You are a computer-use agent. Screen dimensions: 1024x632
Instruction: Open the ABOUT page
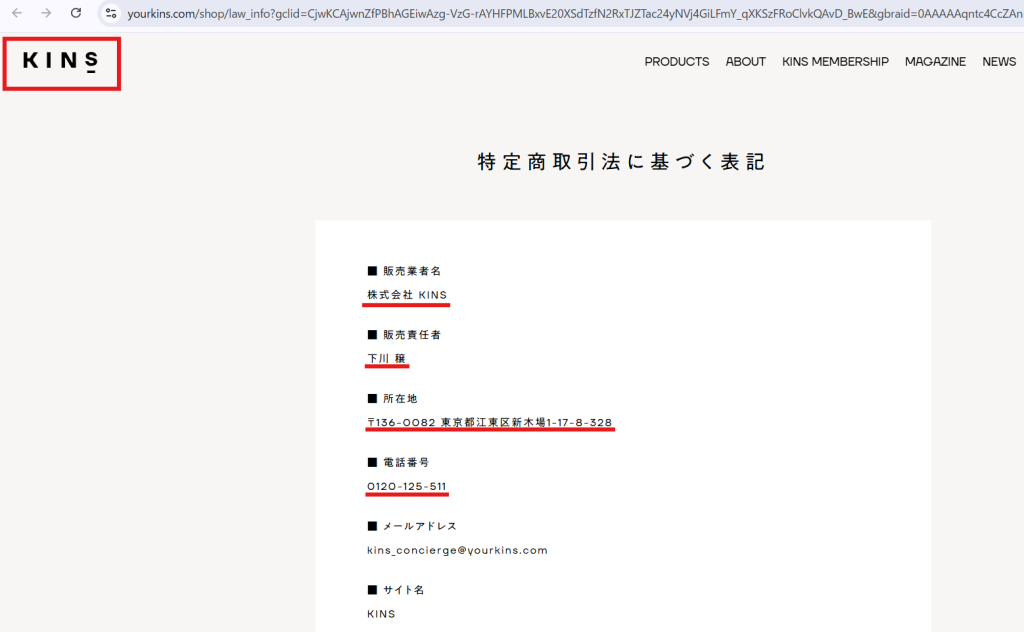(x=745, y=61)
